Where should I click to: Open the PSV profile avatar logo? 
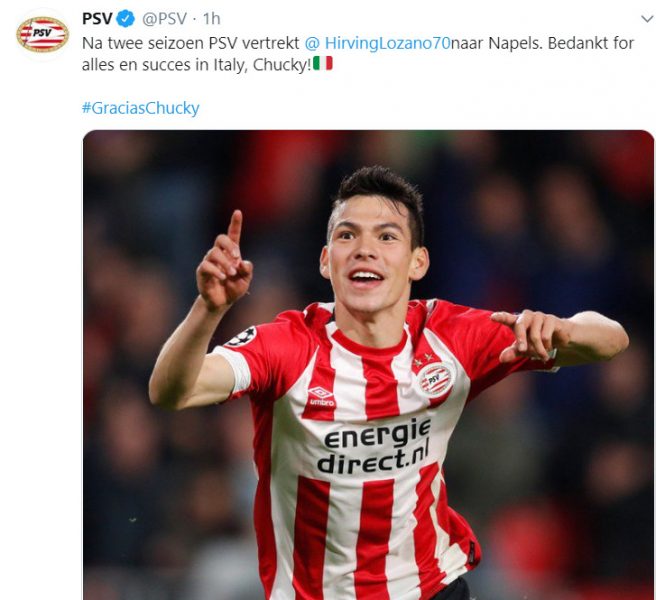coord(43,34)
